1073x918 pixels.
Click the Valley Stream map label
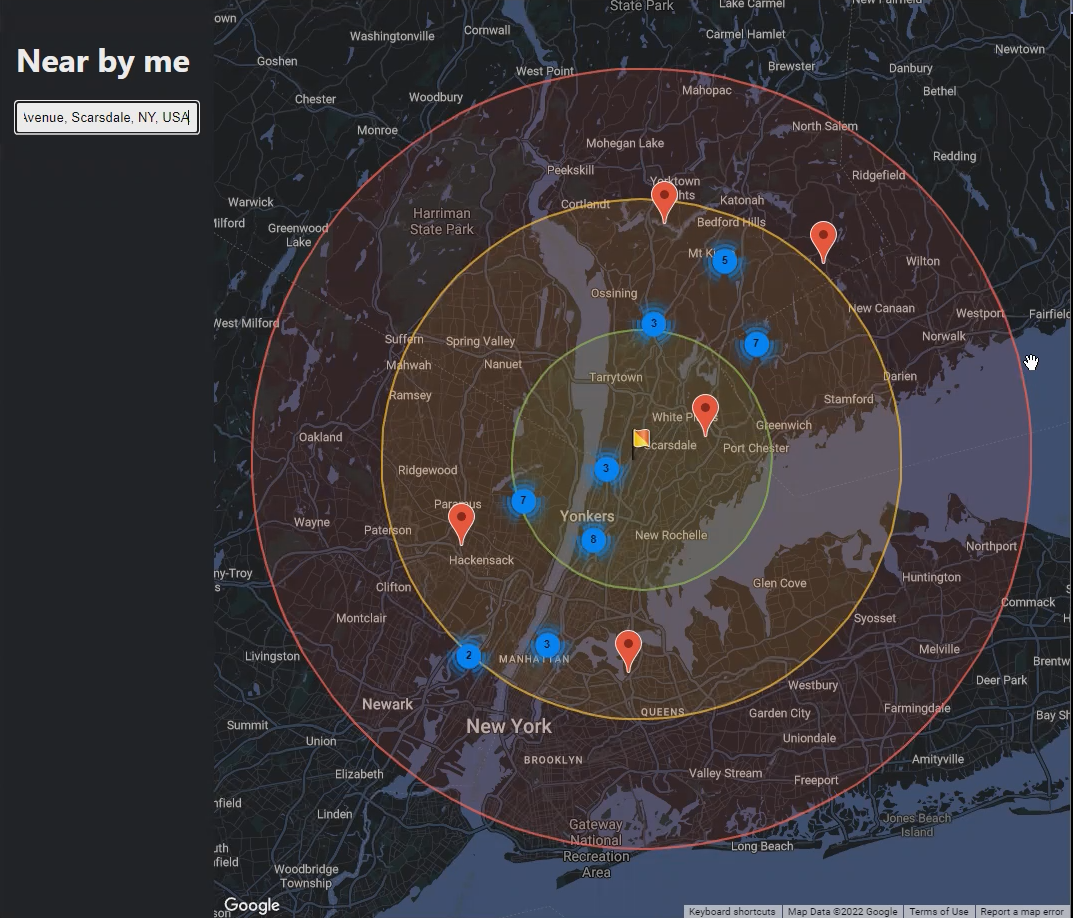(725, 773)
